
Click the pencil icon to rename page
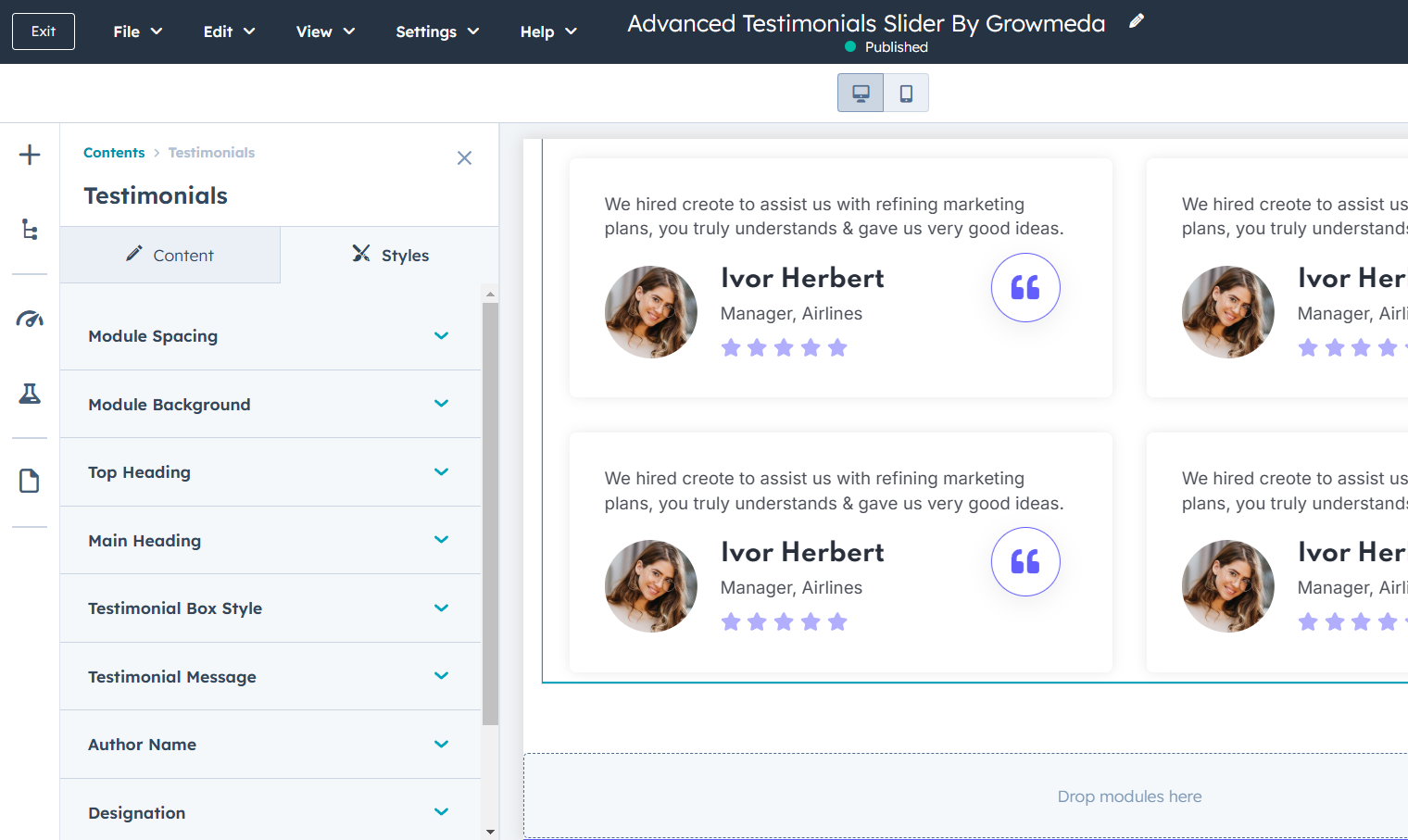[1137, 21]
